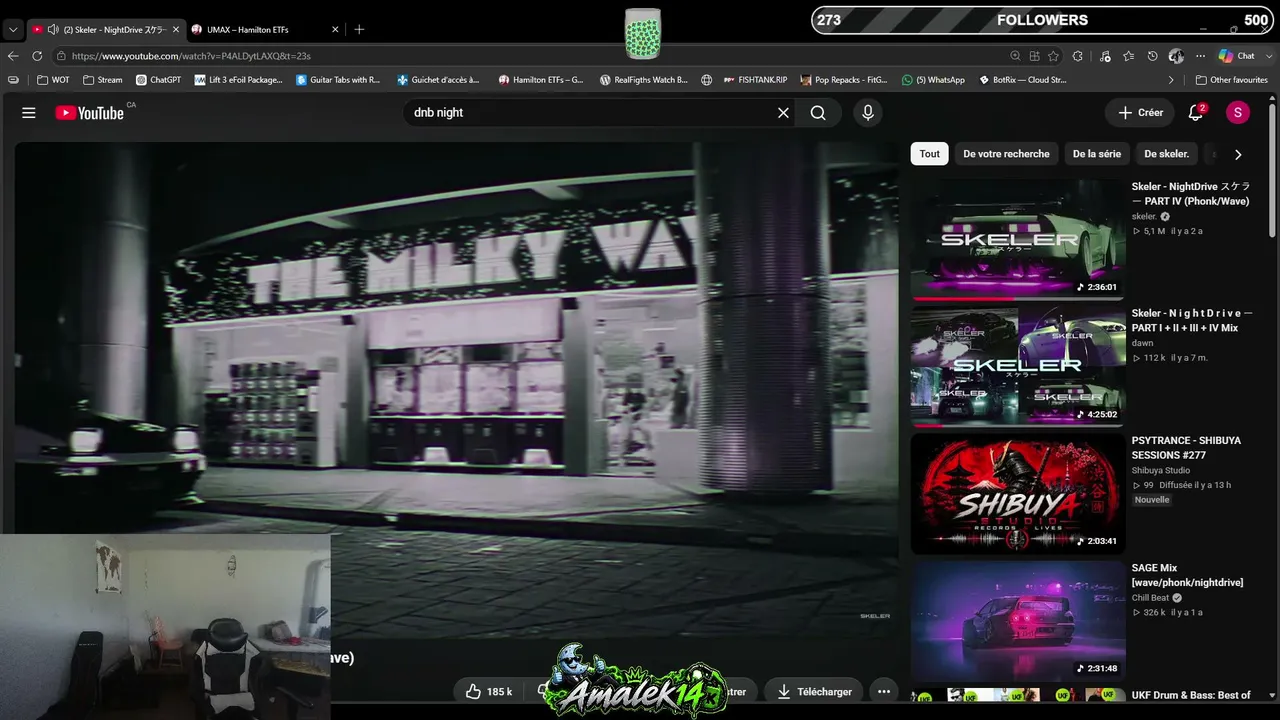Open the Shibuya Studio channel name
1280x720 pixels.
click(x=1161, y=471)
